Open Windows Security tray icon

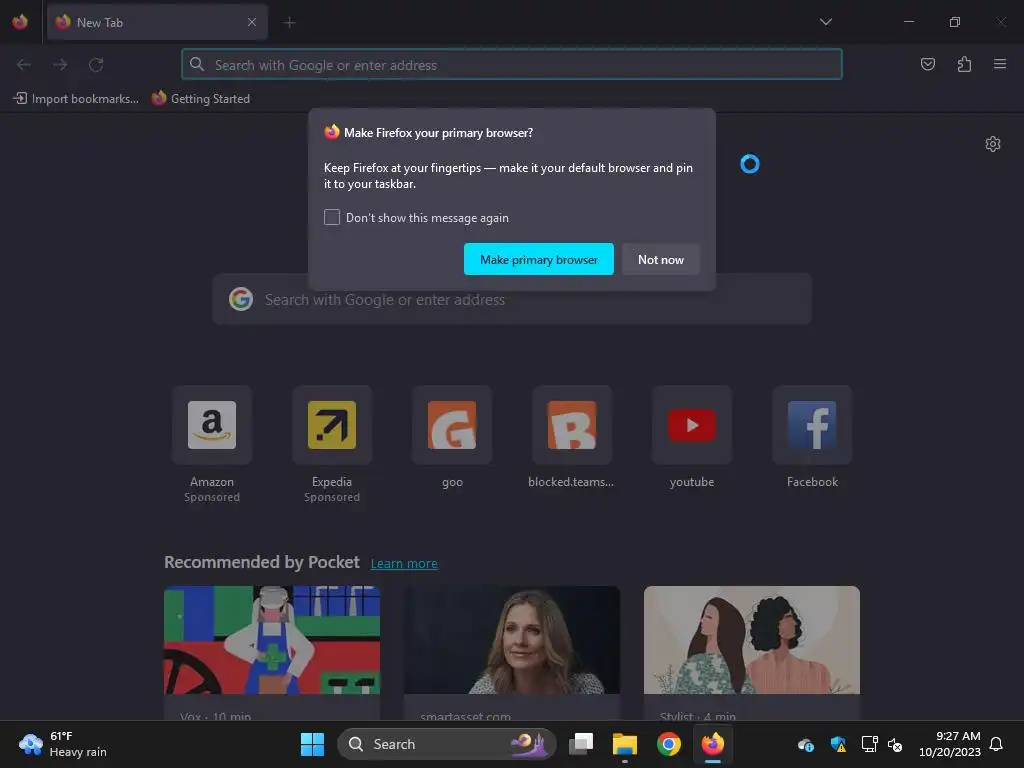tap(838, 744)
